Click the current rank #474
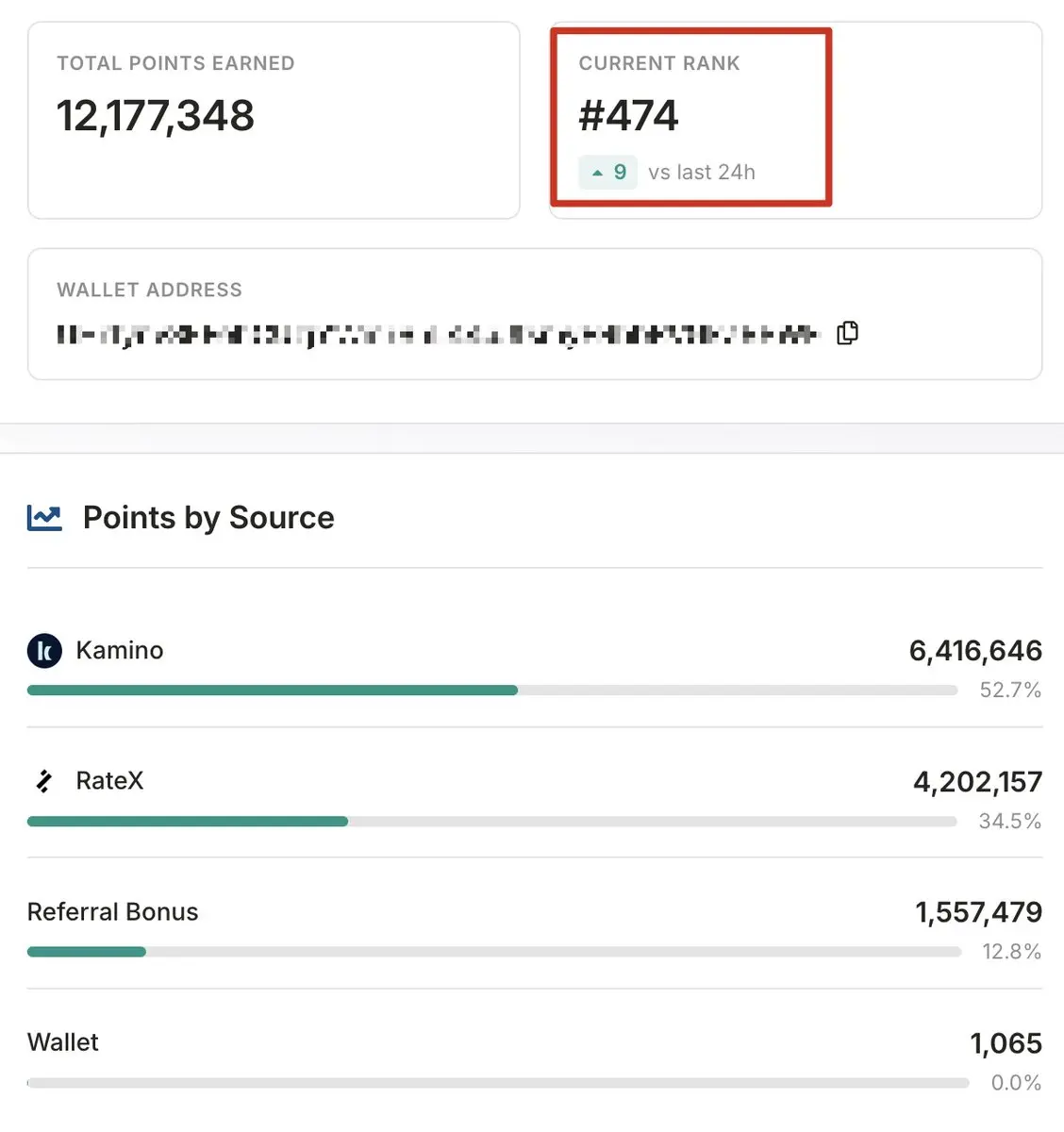The image size is (1064, 1132). [628, 116]
